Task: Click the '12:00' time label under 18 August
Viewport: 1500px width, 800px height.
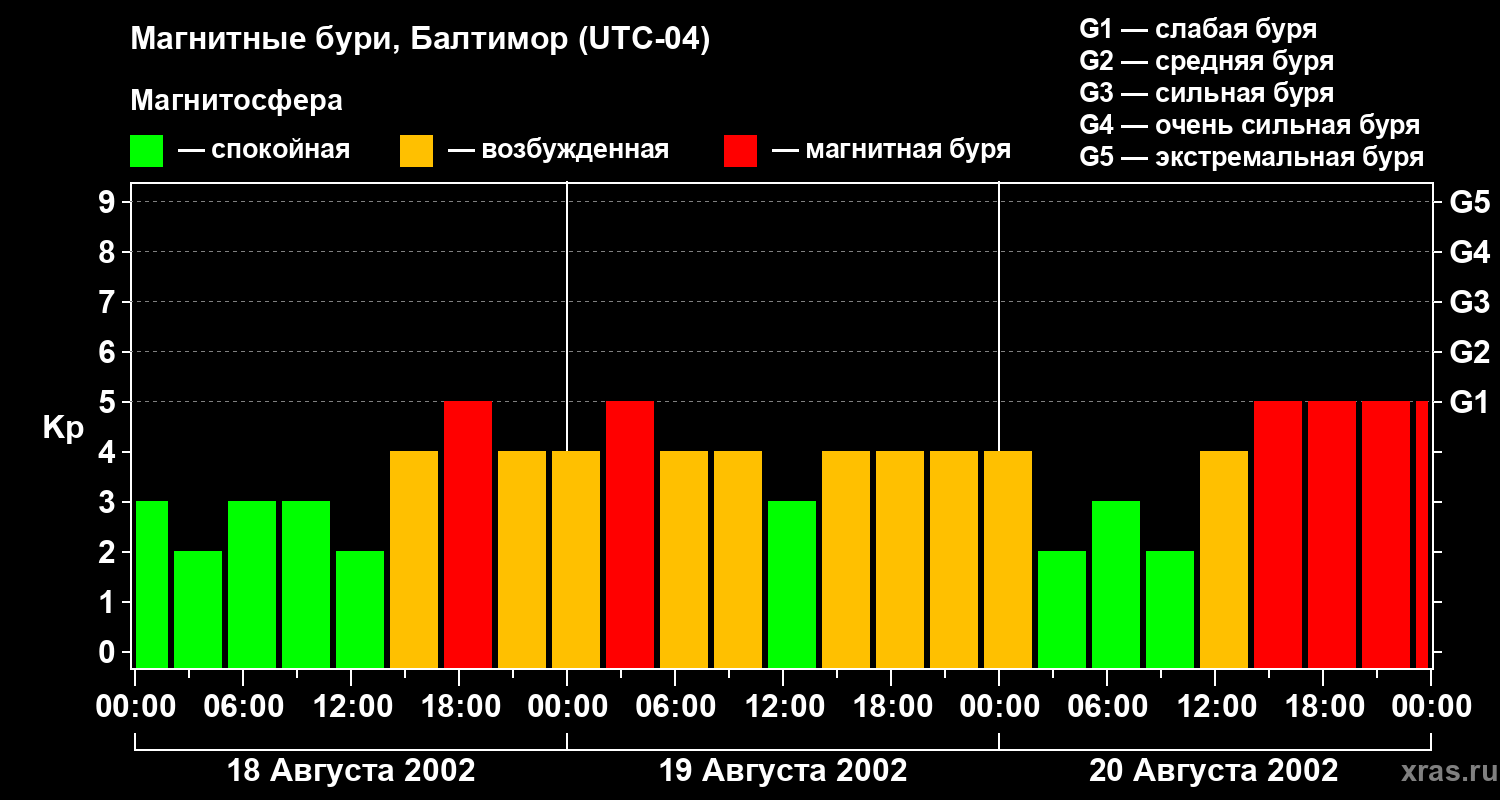Action: pyautogui.click(x=351, y=707)
